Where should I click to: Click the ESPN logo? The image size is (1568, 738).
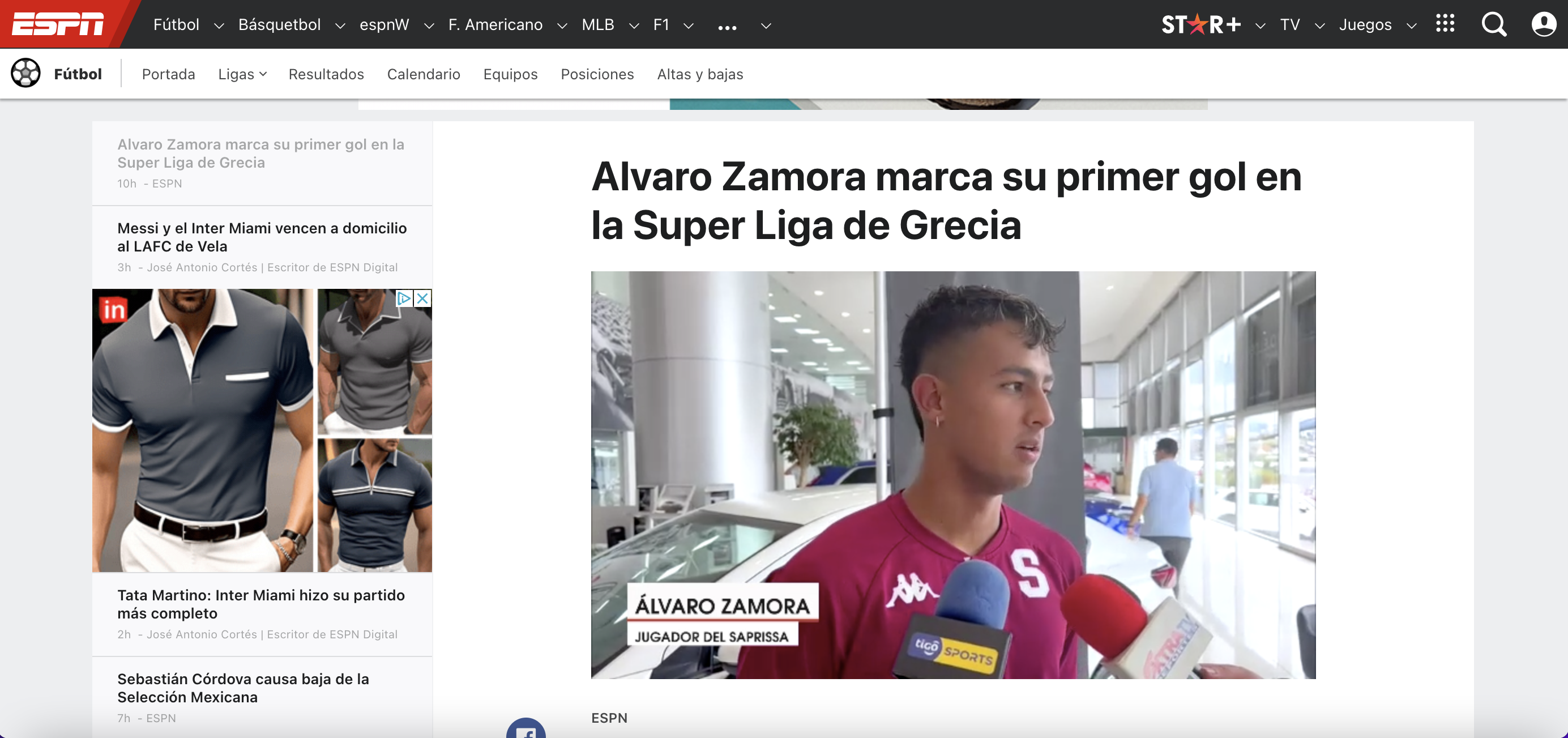pos(58,24)
